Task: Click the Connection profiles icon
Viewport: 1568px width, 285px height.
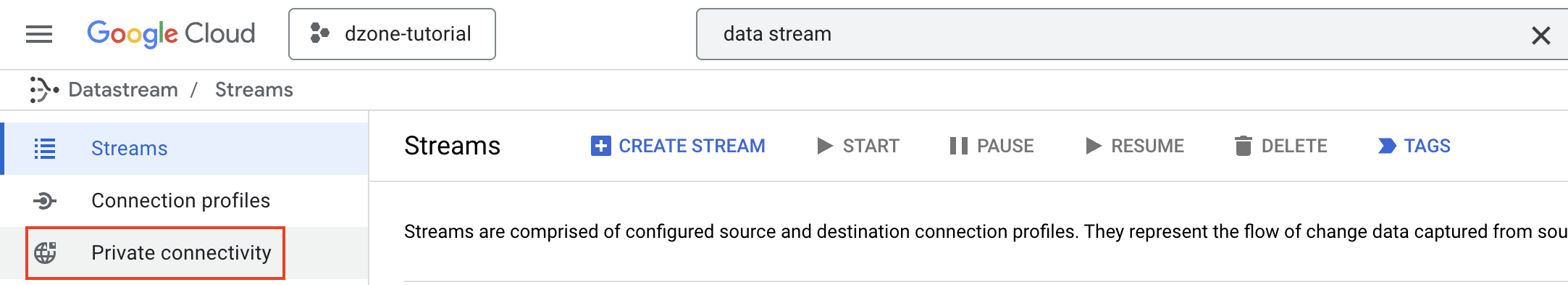Action: [x=45, y=201]
